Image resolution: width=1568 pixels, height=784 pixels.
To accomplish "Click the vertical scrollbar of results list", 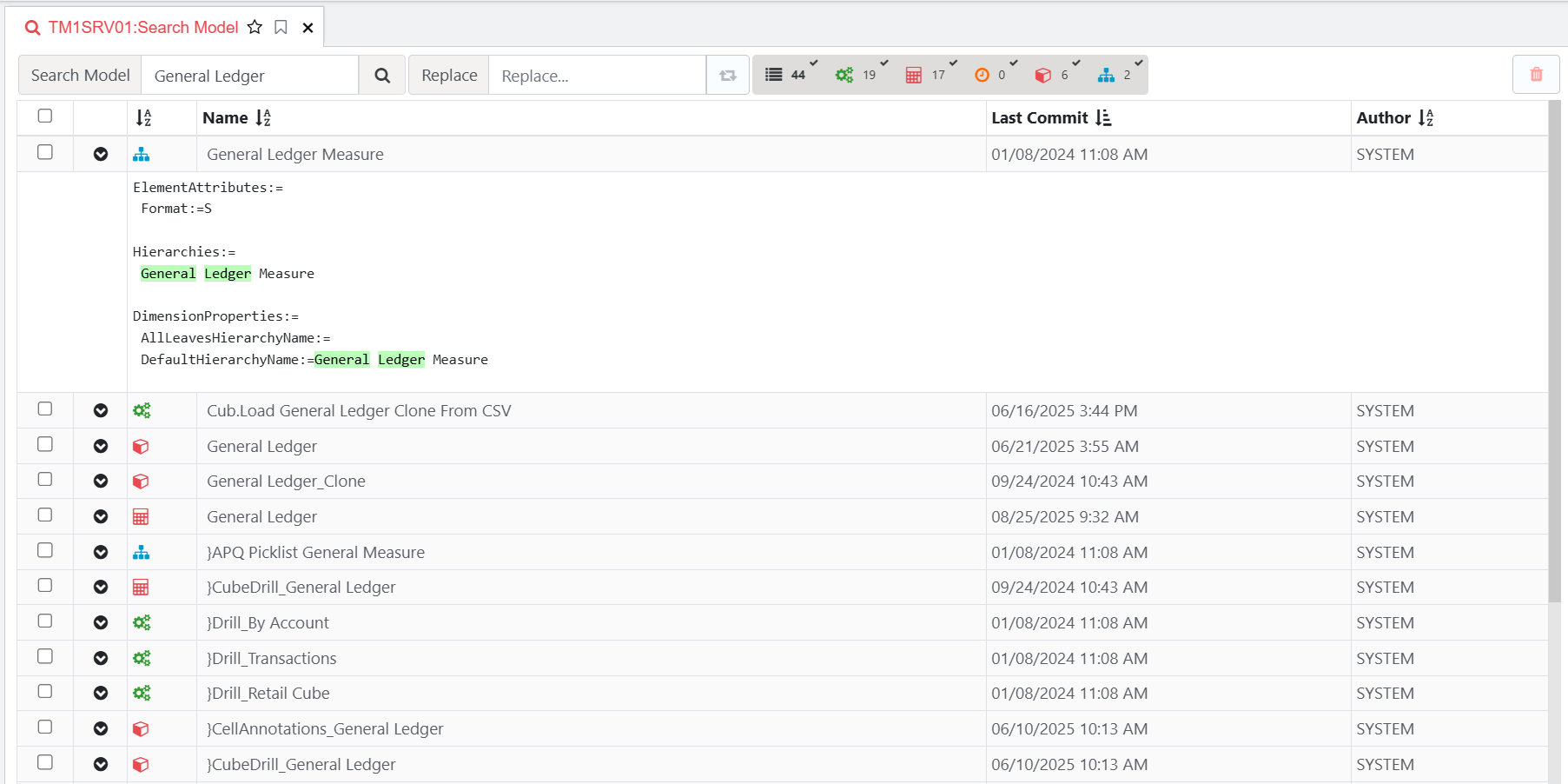I will coord(1555,352).
